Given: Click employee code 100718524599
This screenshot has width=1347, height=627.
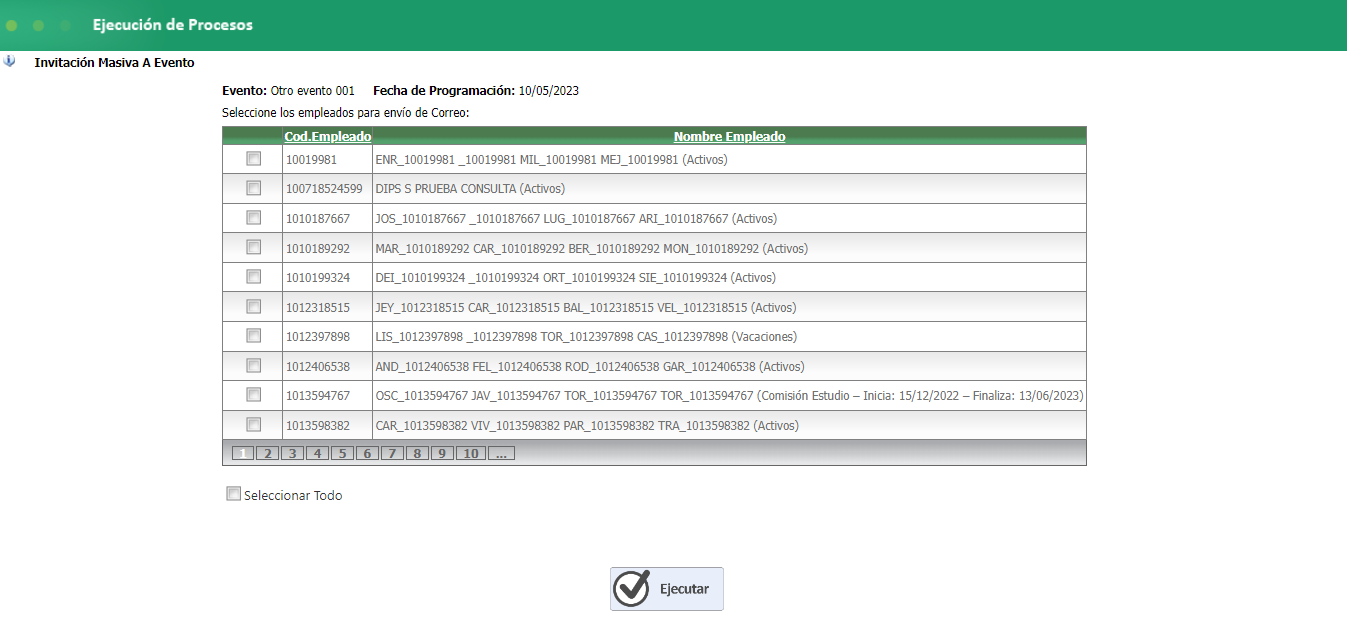Looking at the screenshot, I should tap(324, 188).
